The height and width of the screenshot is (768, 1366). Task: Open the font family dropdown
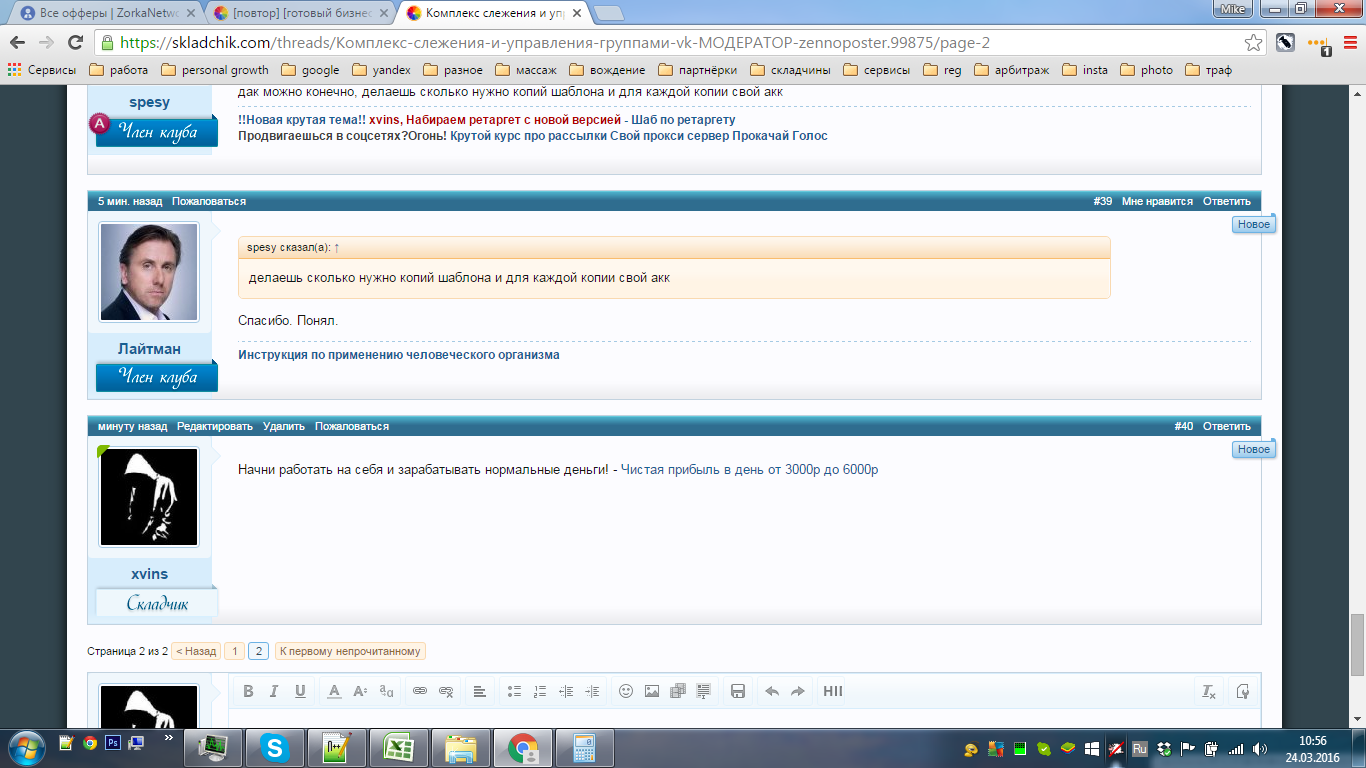point(386,691)
